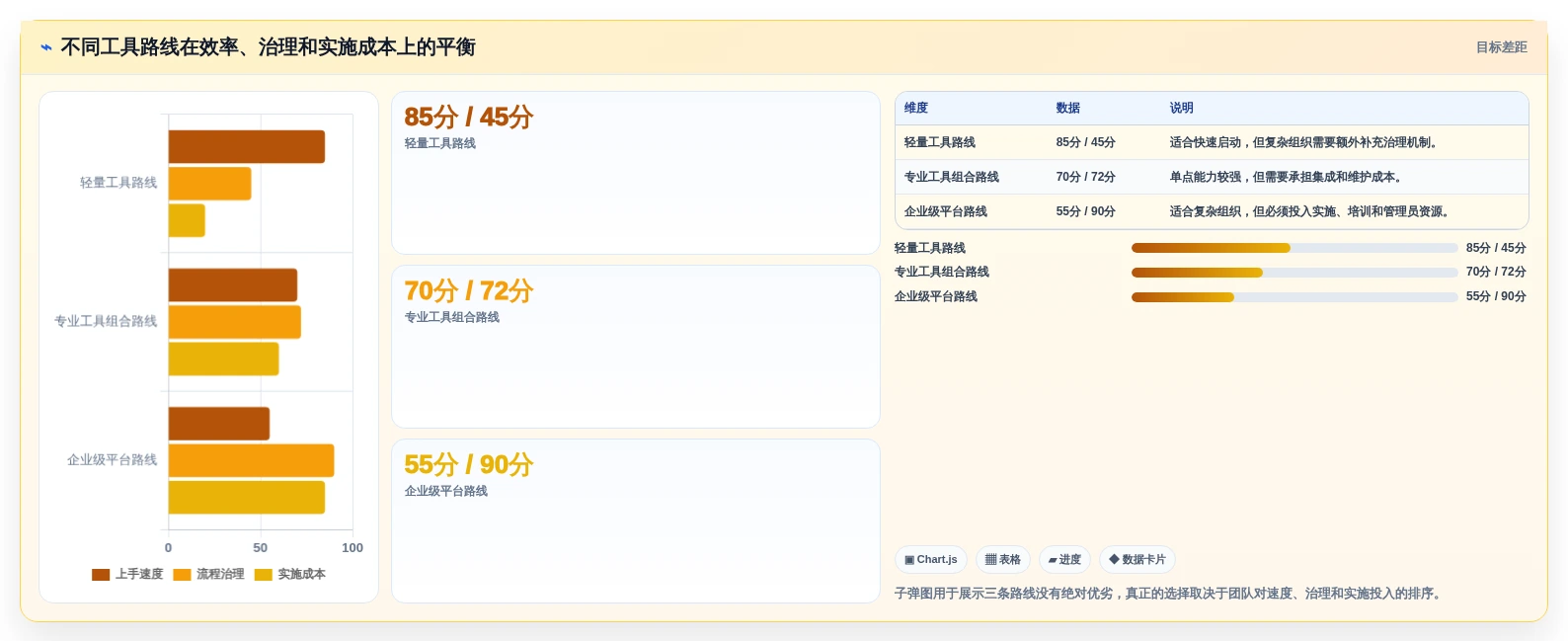Click the description starting 适合快速启动

coord(1305,143)
